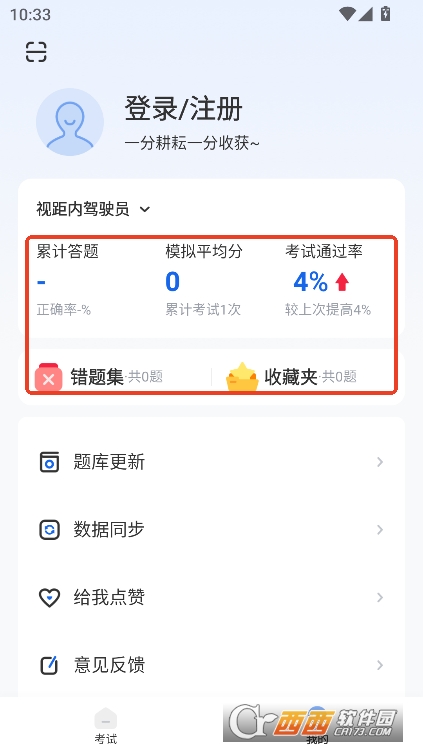This screenshot has width=423, height=752.
Task: Open the 给我点赞 row chevron
Action: (x=380, y=597)
